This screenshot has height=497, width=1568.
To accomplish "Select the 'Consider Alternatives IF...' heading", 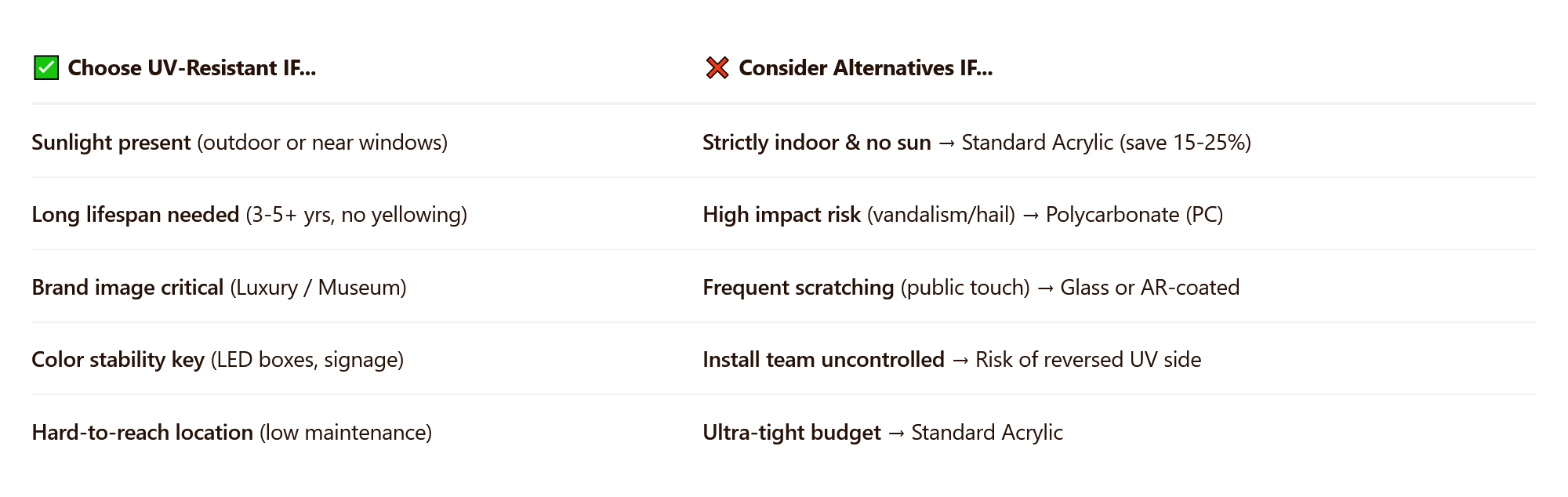I will tap(866, 68).
